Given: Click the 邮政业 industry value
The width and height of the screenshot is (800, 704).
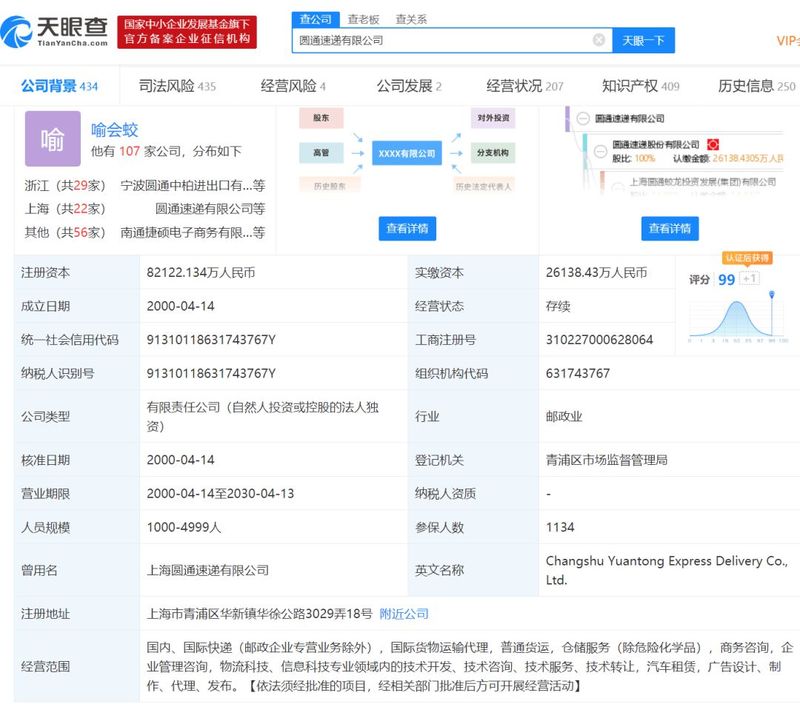Looking at the screenshot, I should pos(564,417).
